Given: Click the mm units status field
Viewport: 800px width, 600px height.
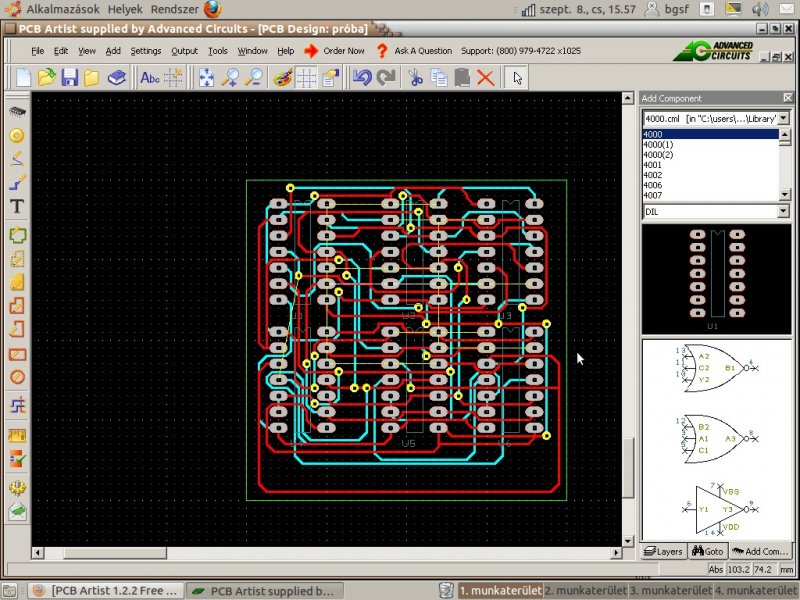Looking at the screenshot, I should tap(786, 569).
